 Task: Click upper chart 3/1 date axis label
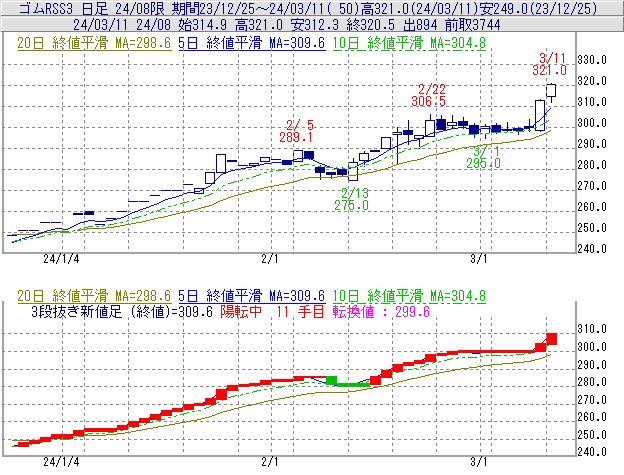479,259
